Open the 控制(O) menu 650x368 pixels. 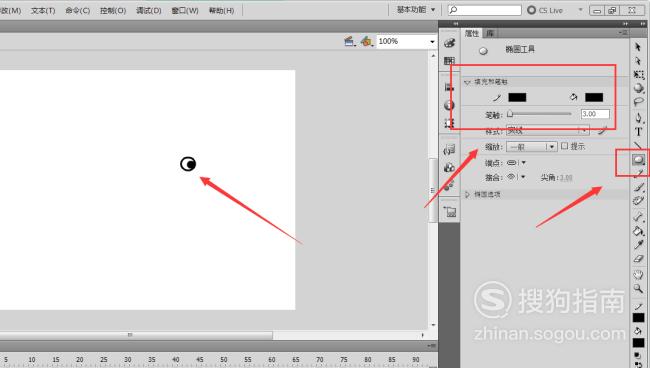[113, 10]
